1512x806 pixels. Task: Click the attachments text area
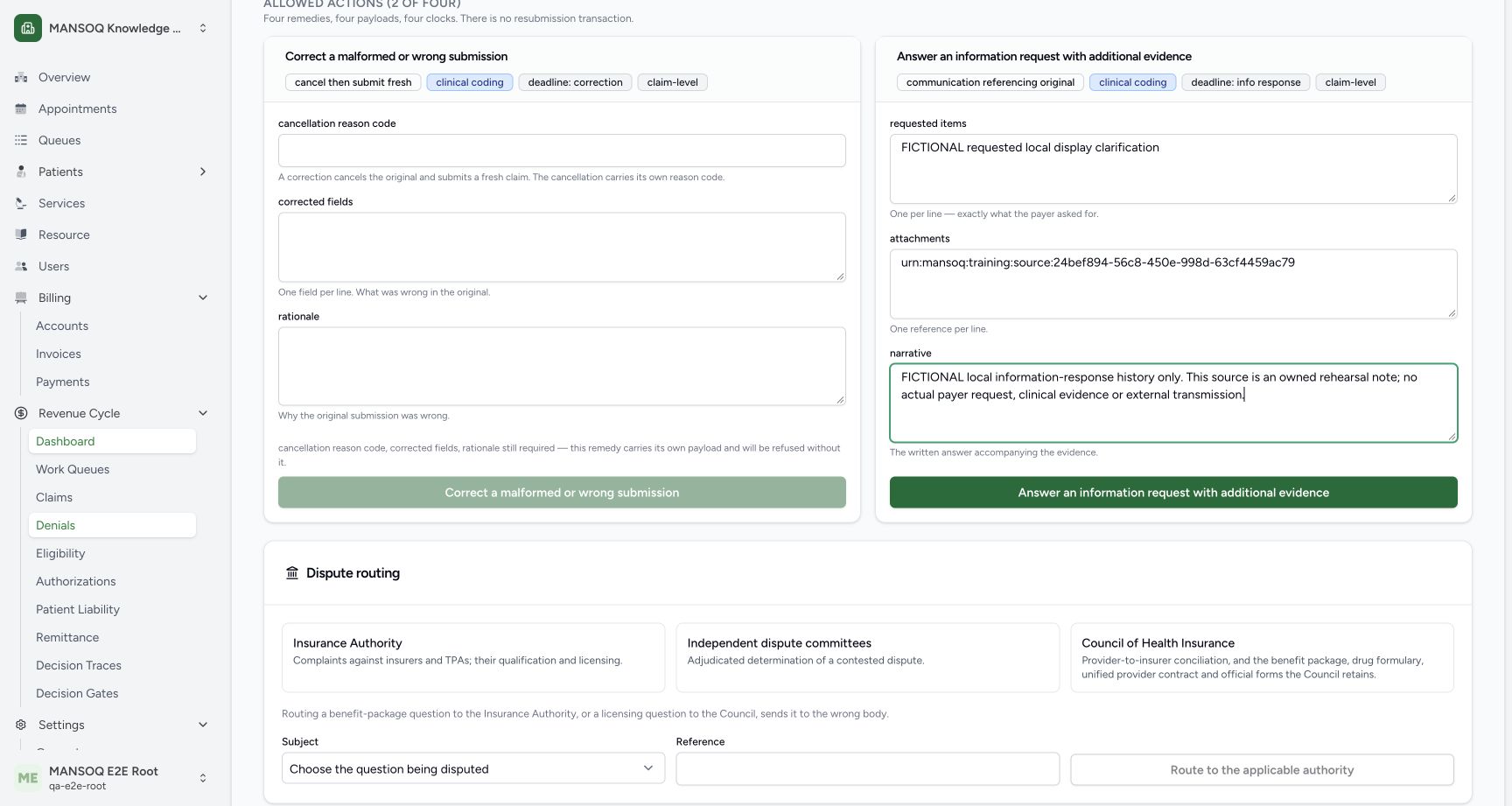pos(1173,284)
